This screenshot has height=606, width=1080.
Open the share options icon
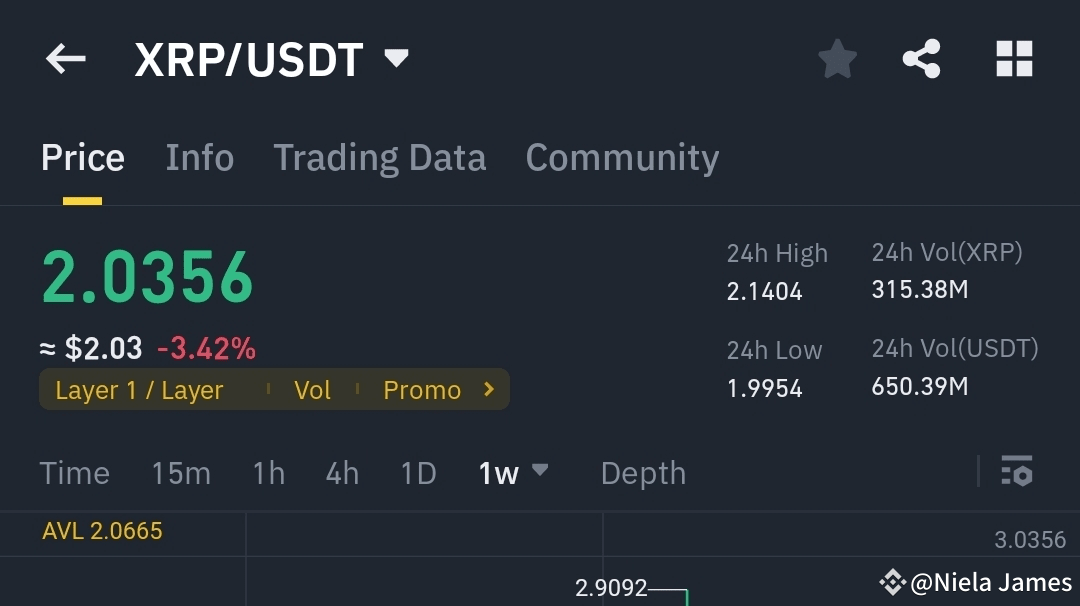(920, 58)
